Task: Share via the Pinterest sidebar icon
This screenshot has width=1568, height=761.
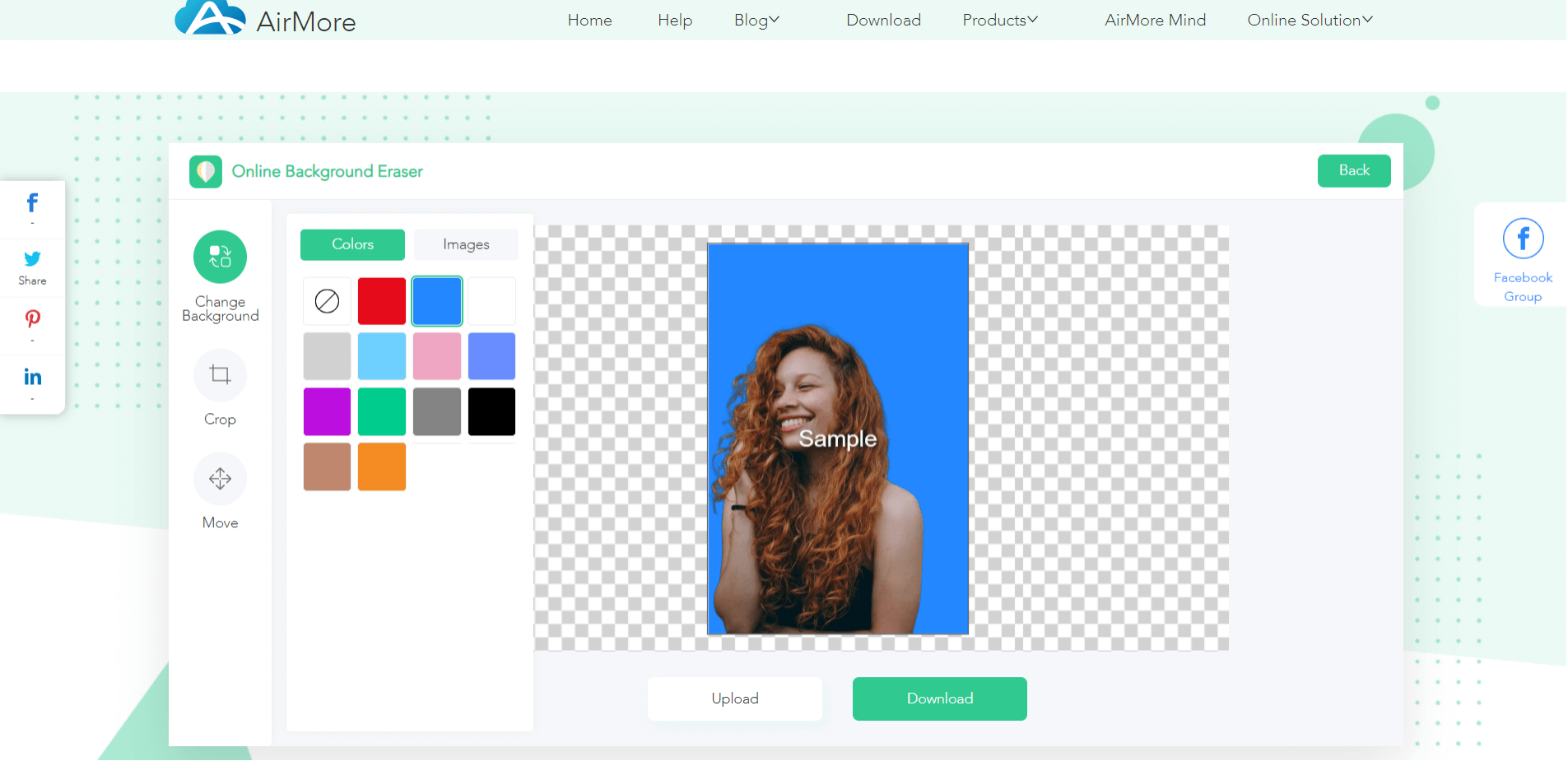Action: coord(32,318)
